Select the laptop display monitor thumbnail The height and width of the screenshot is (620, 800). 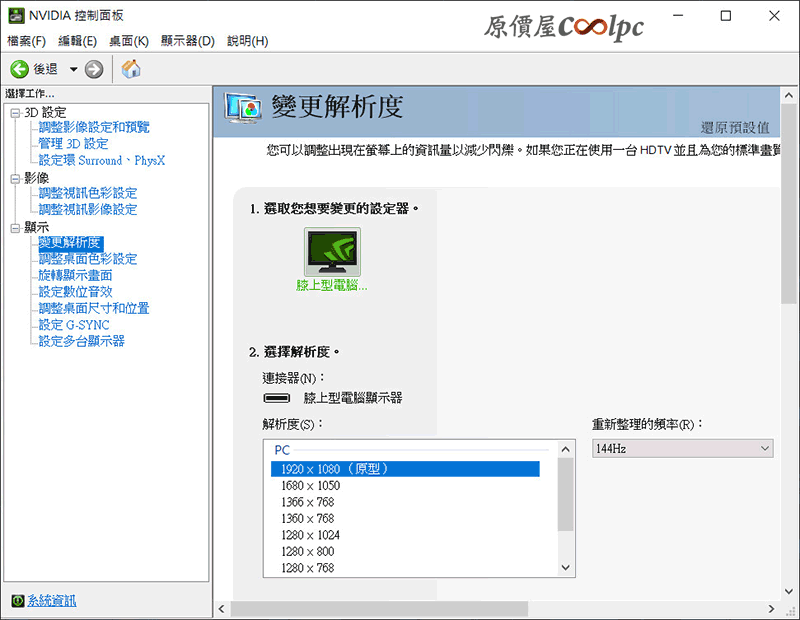[x=332, y=252]
